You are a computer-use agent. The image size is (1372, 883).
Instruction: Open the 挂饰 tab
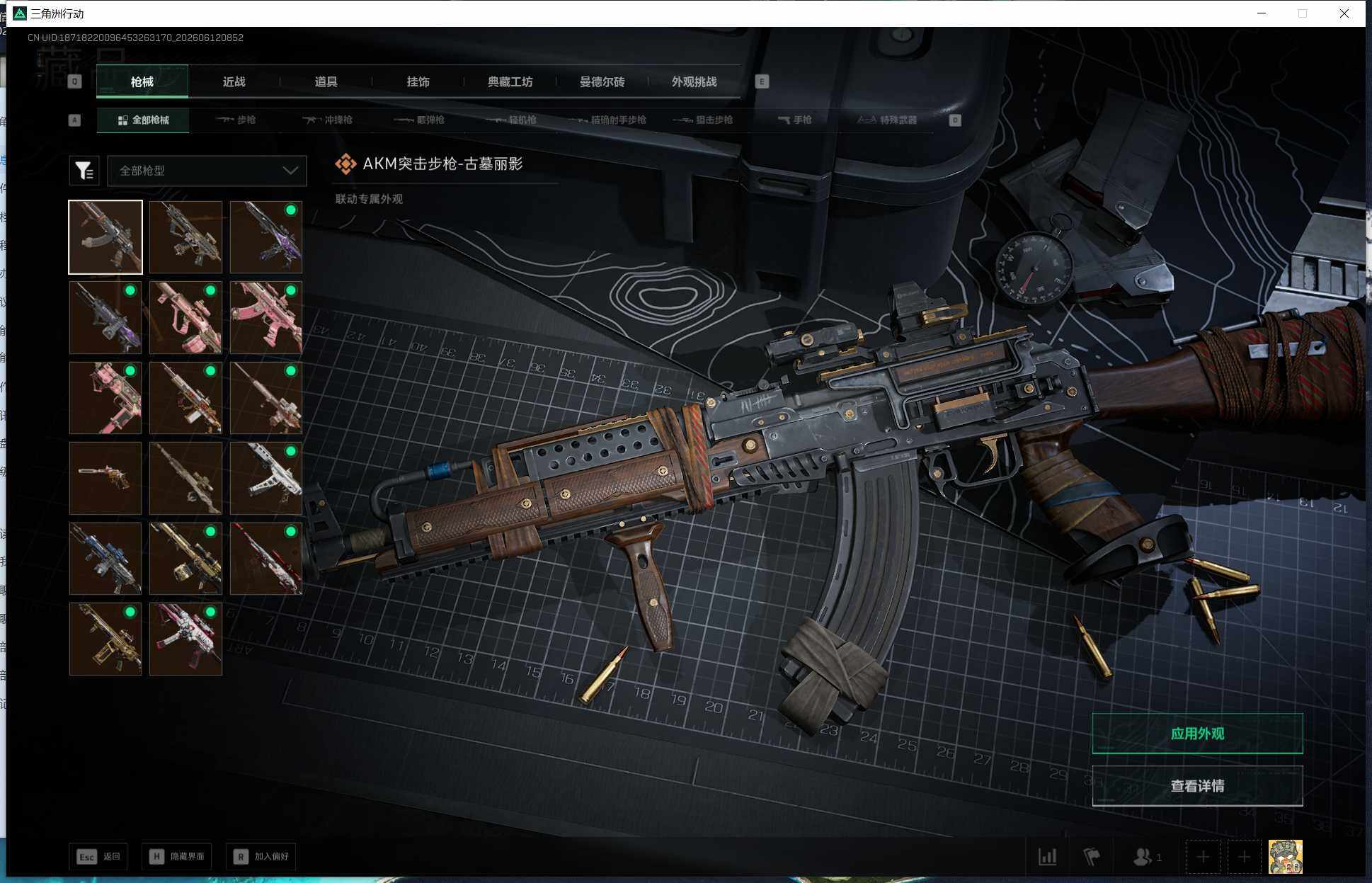tap(418, 81)
